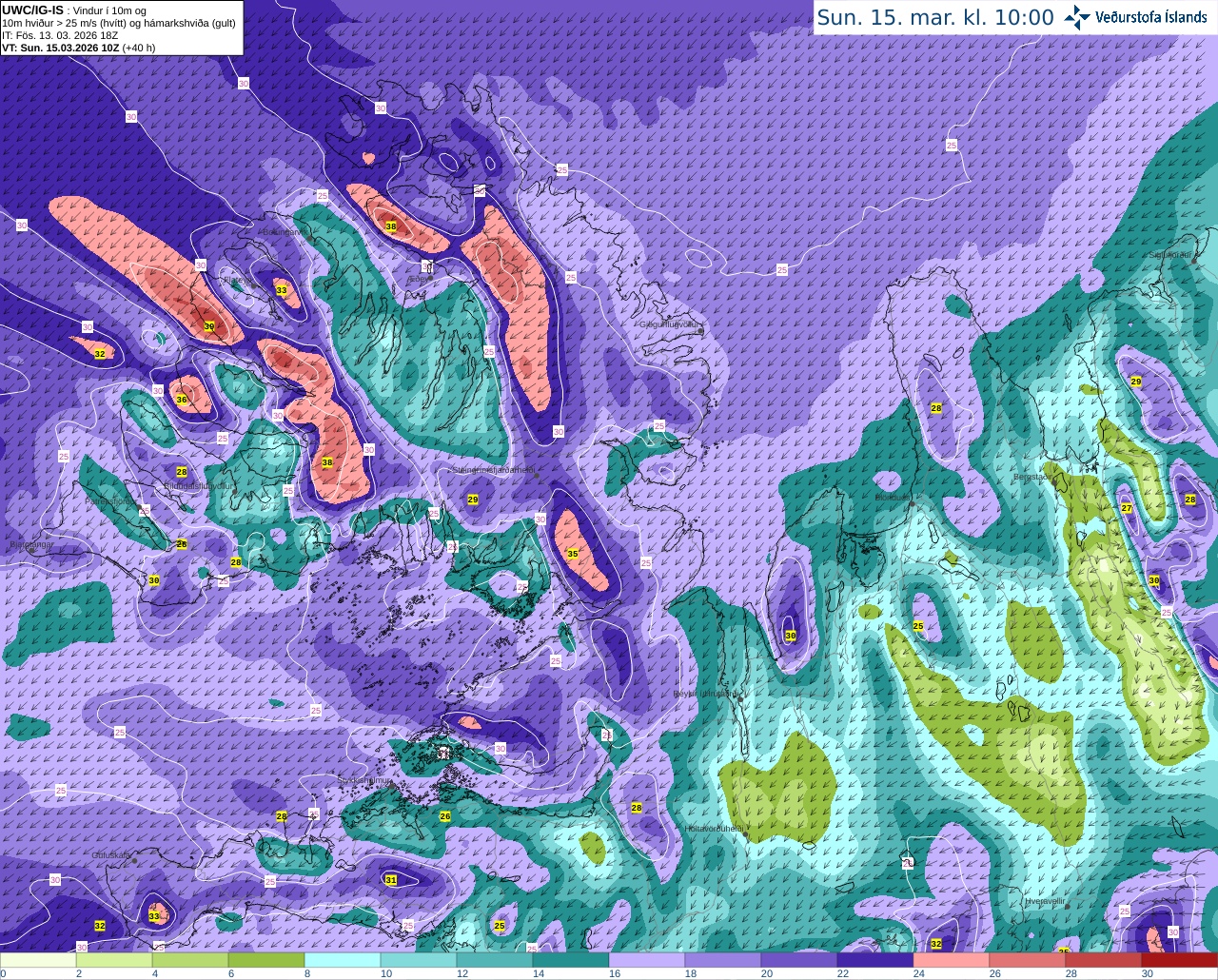Select the 6–8 m/s olive green legend swatch
Image resolution: width=1218 pixels, height=980 pixels.
[266, 960]
